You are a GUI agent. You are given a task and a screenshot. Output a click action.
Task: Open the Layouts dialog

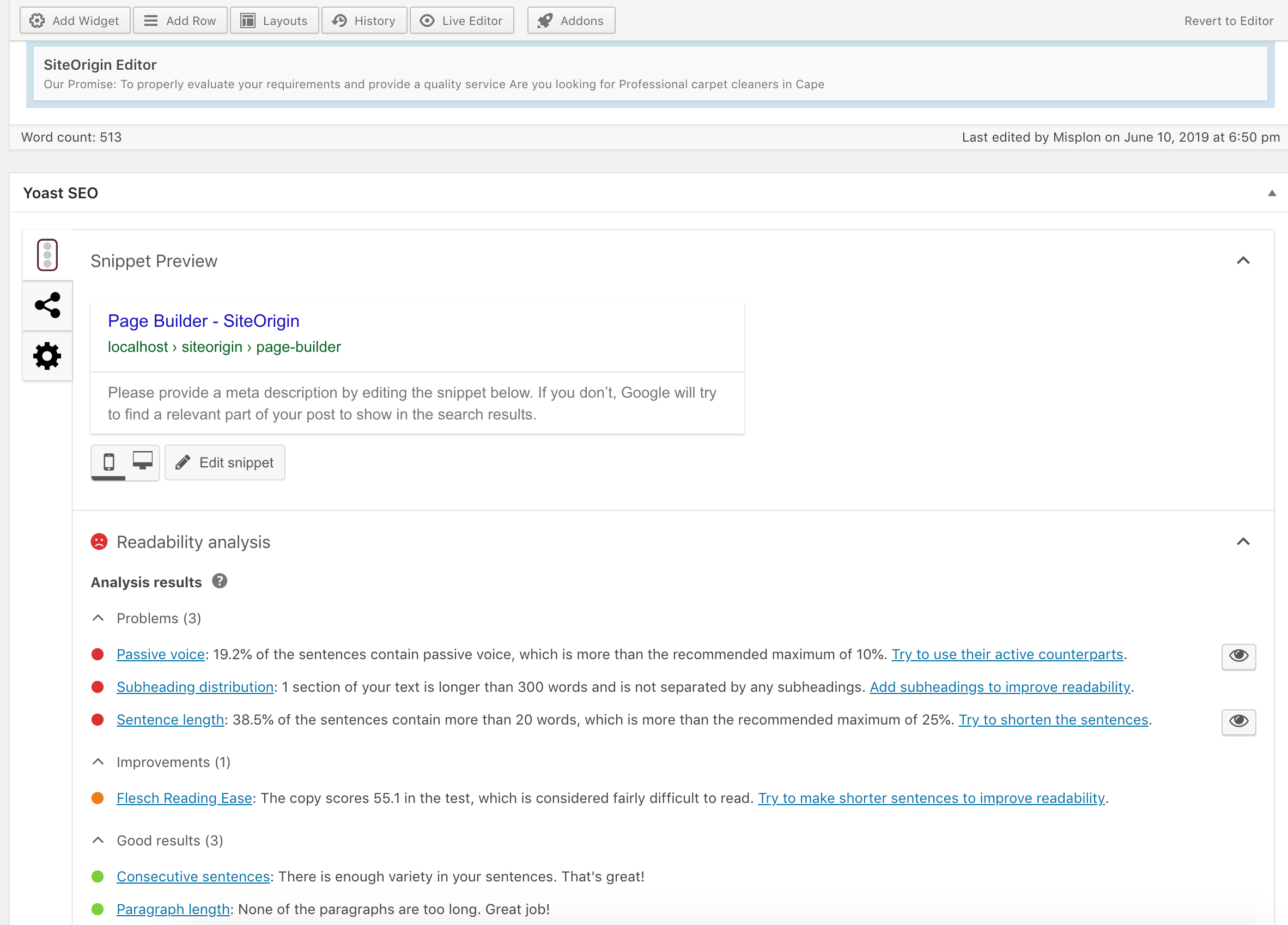click(x=274, y=21)
